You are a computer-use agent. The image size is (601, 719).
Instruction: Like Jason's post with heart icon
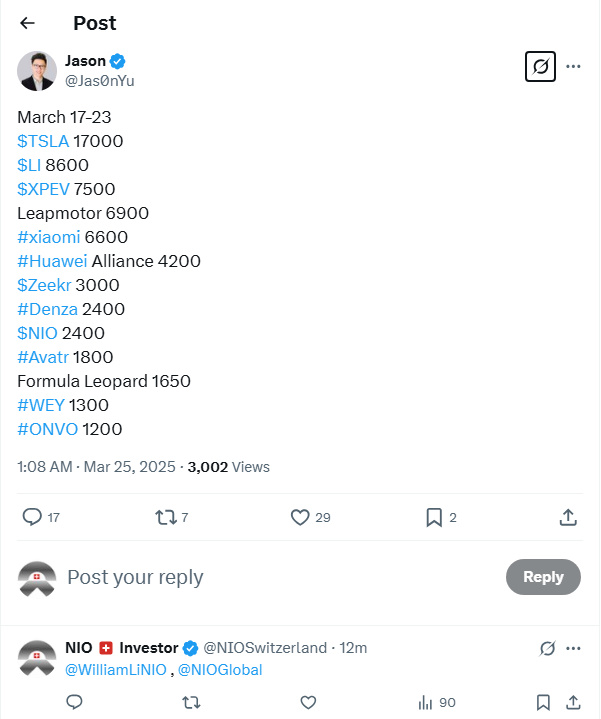(300, 517)
